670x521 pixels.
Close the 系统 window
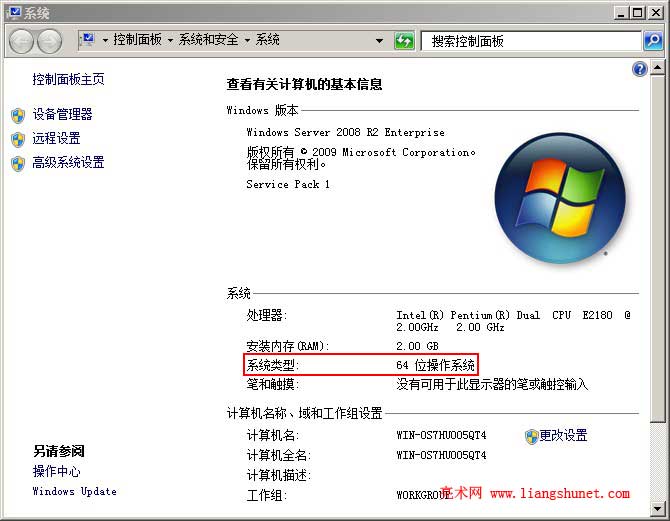pos(655,13)
